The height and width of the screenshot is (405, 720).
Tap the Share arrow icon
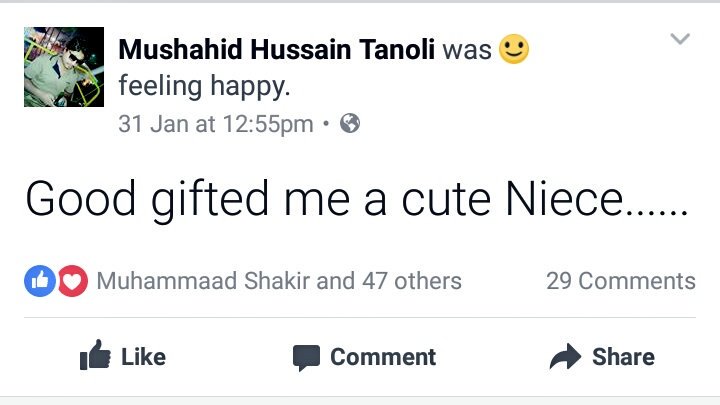click(x=566, y=356)
